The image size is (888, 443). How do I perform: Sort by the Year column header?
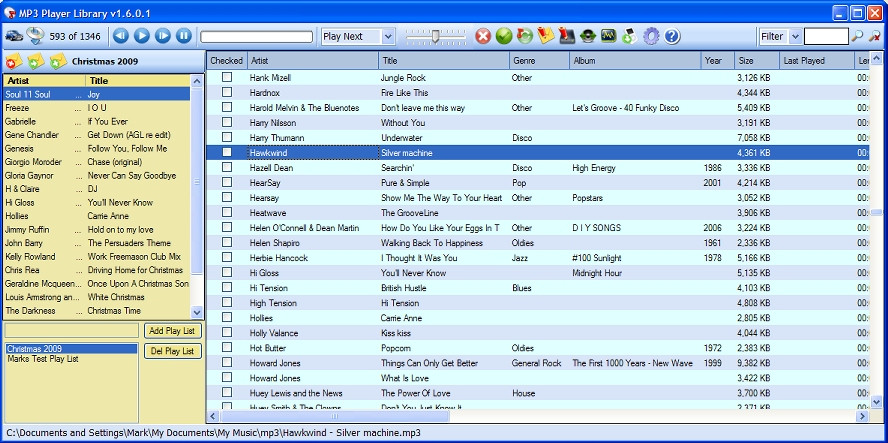click(718, 61)
